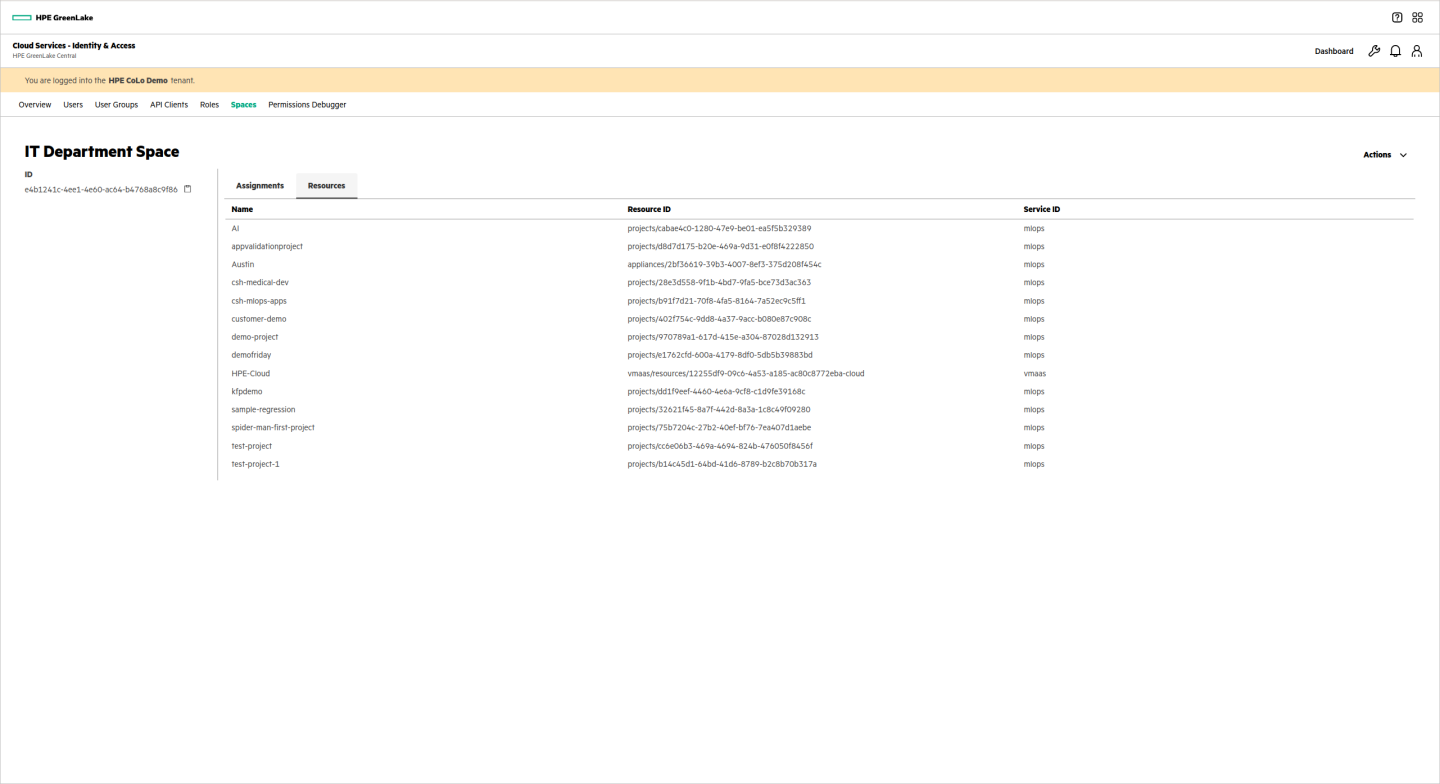Screen dimensions: 1440x784
Task: Select the customer-demo resource name
Action: click(x=259, y=319)
